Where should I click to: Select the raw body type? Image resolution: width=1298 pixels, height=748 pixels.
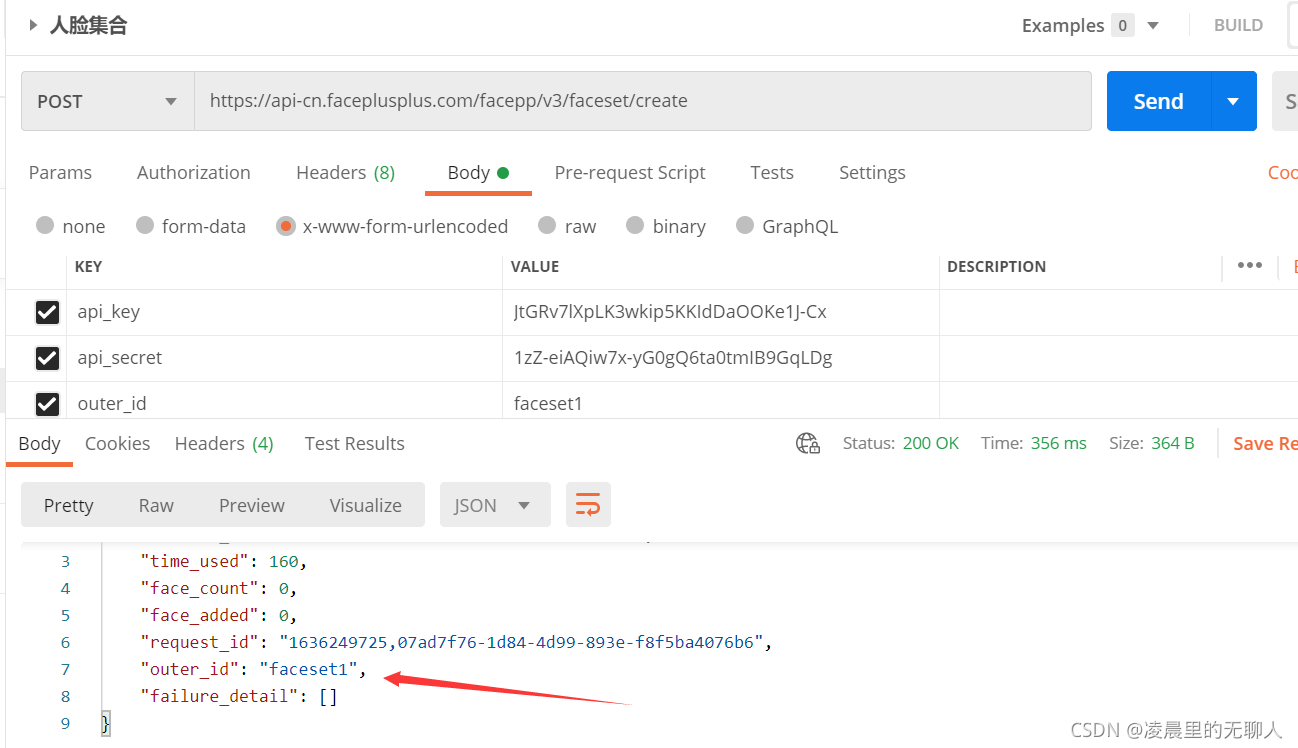[547, 225]
